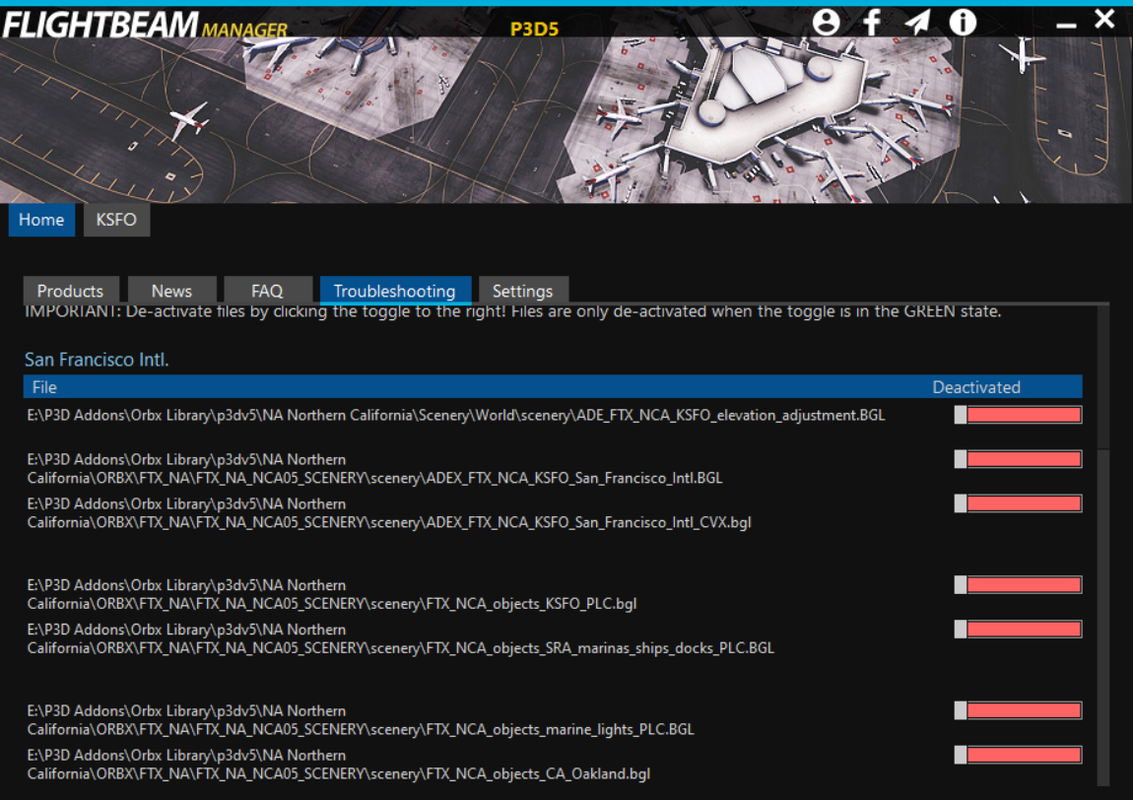This screenshot has width=1133, height=800.
Task: Click the File column header
Action: tap(44, 387)
